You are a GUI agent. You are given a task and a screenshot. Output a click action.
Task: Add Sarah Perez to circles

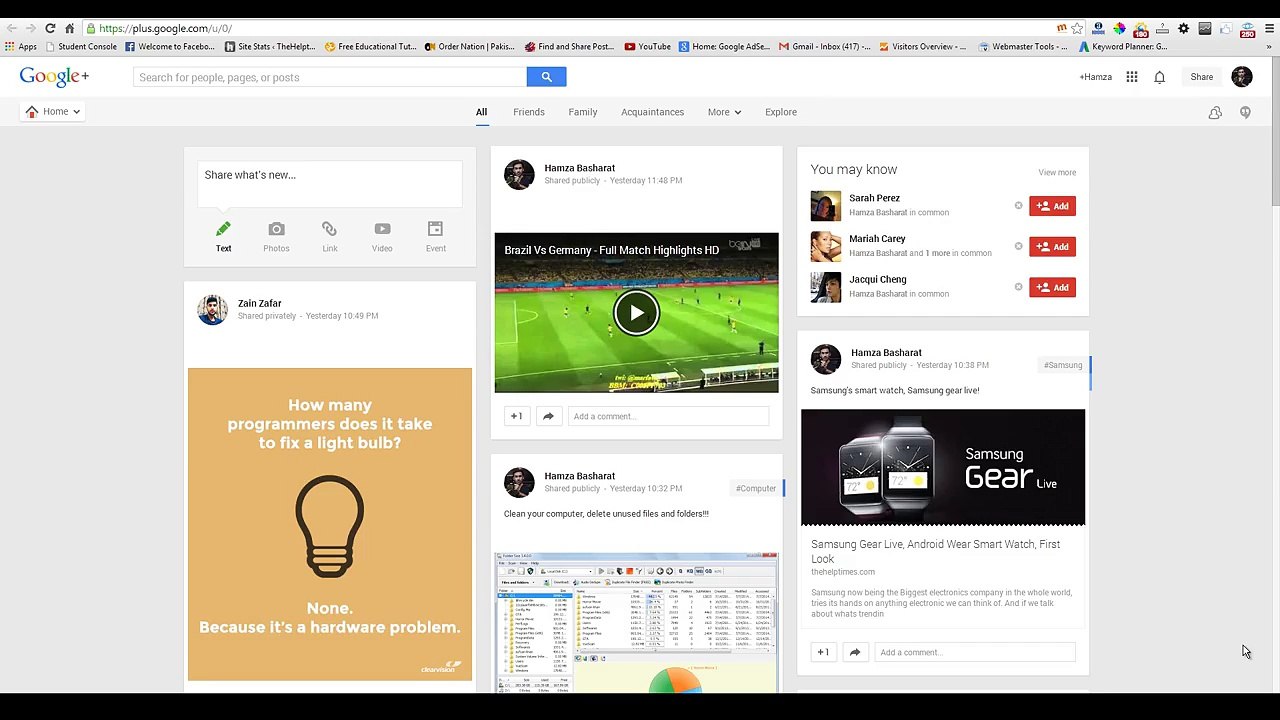[x=1052, y=206]
